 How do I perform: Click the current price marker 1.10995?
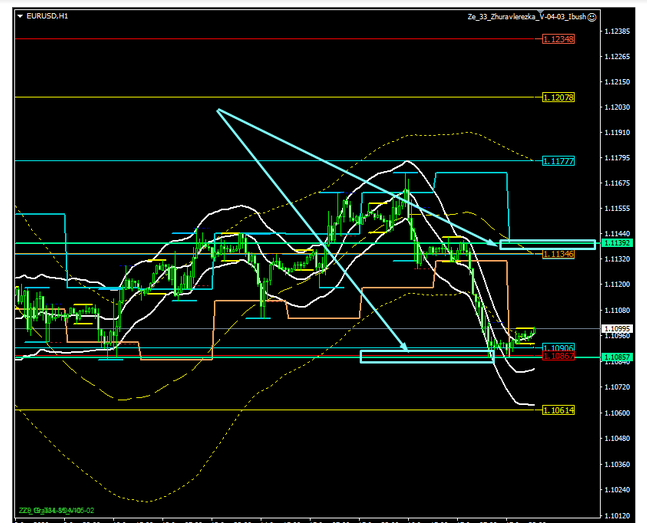pos(618,328)
